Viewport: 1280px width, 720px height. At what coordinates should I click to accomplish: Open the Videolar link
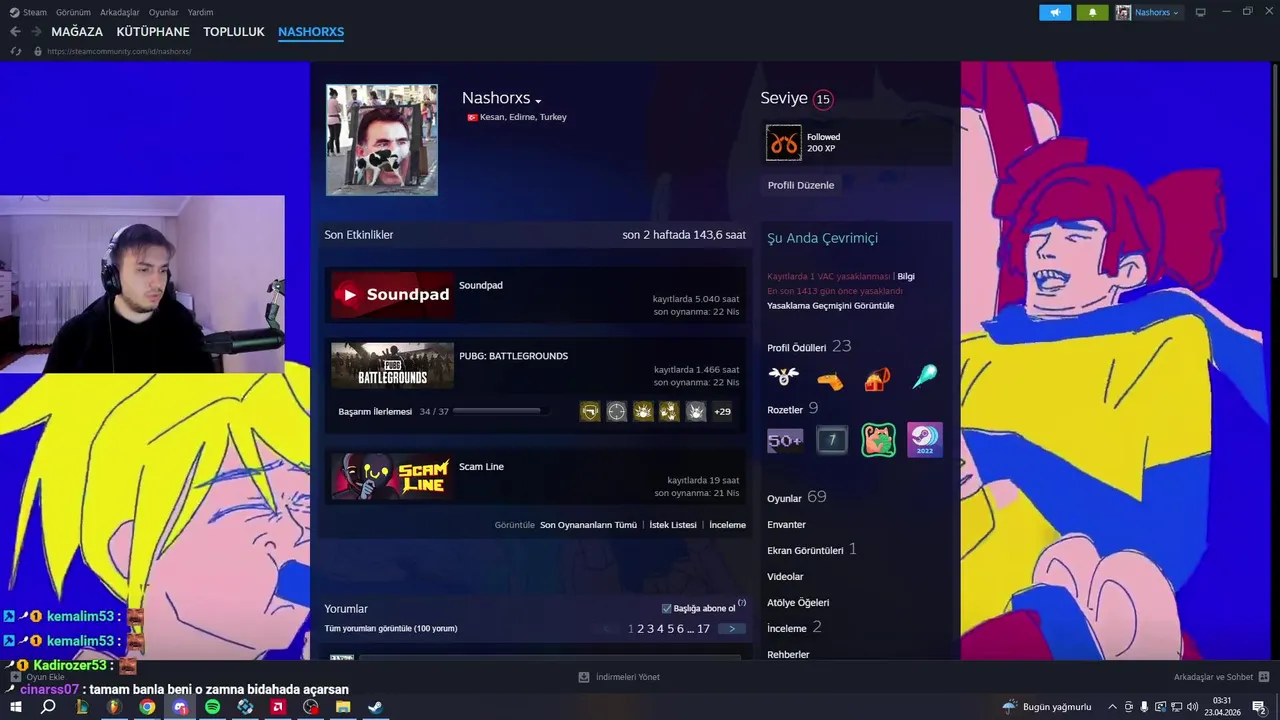point(785,577)
